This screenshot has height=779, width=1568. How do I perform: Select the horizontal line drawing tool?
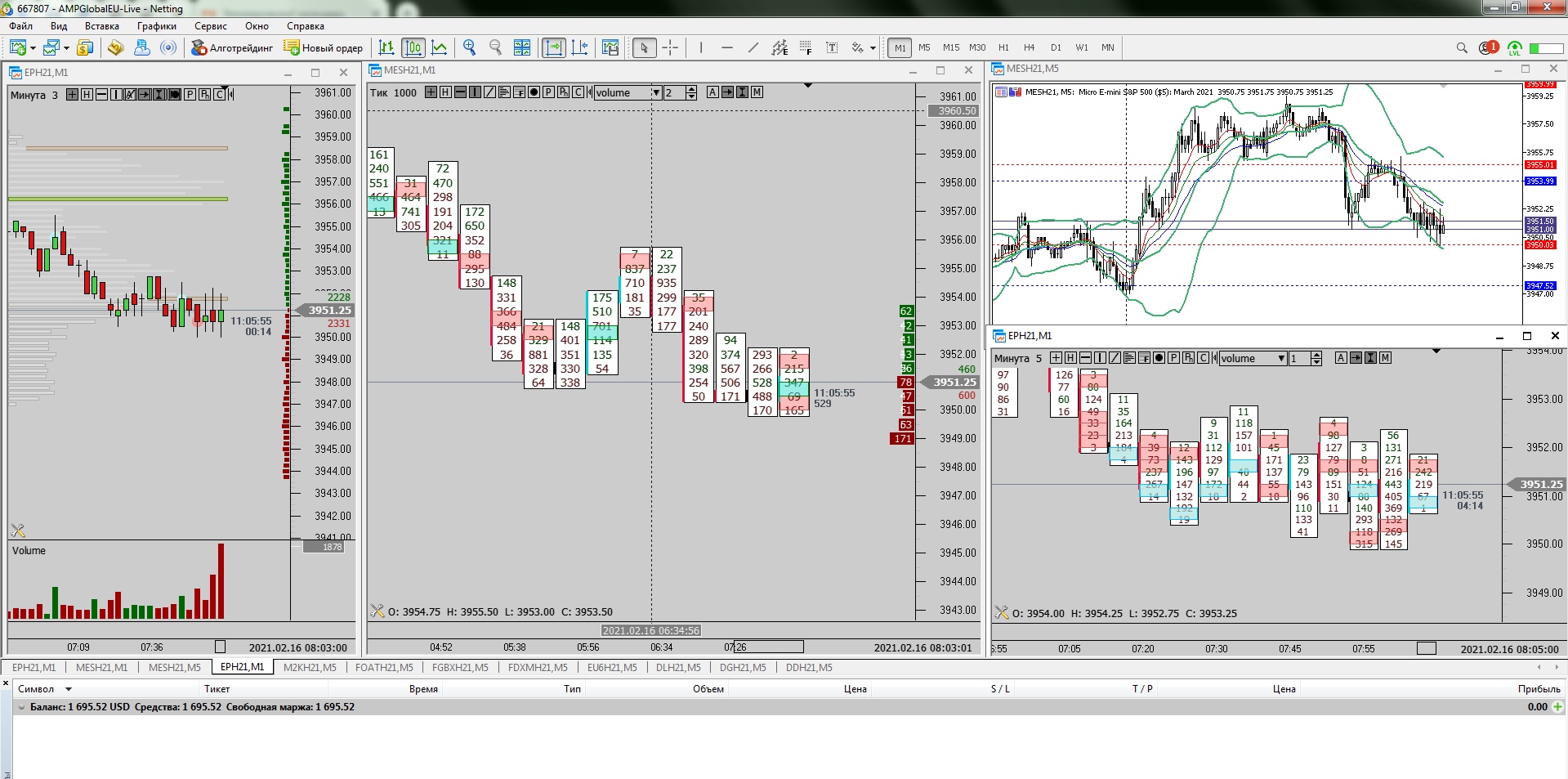[727, 47]
